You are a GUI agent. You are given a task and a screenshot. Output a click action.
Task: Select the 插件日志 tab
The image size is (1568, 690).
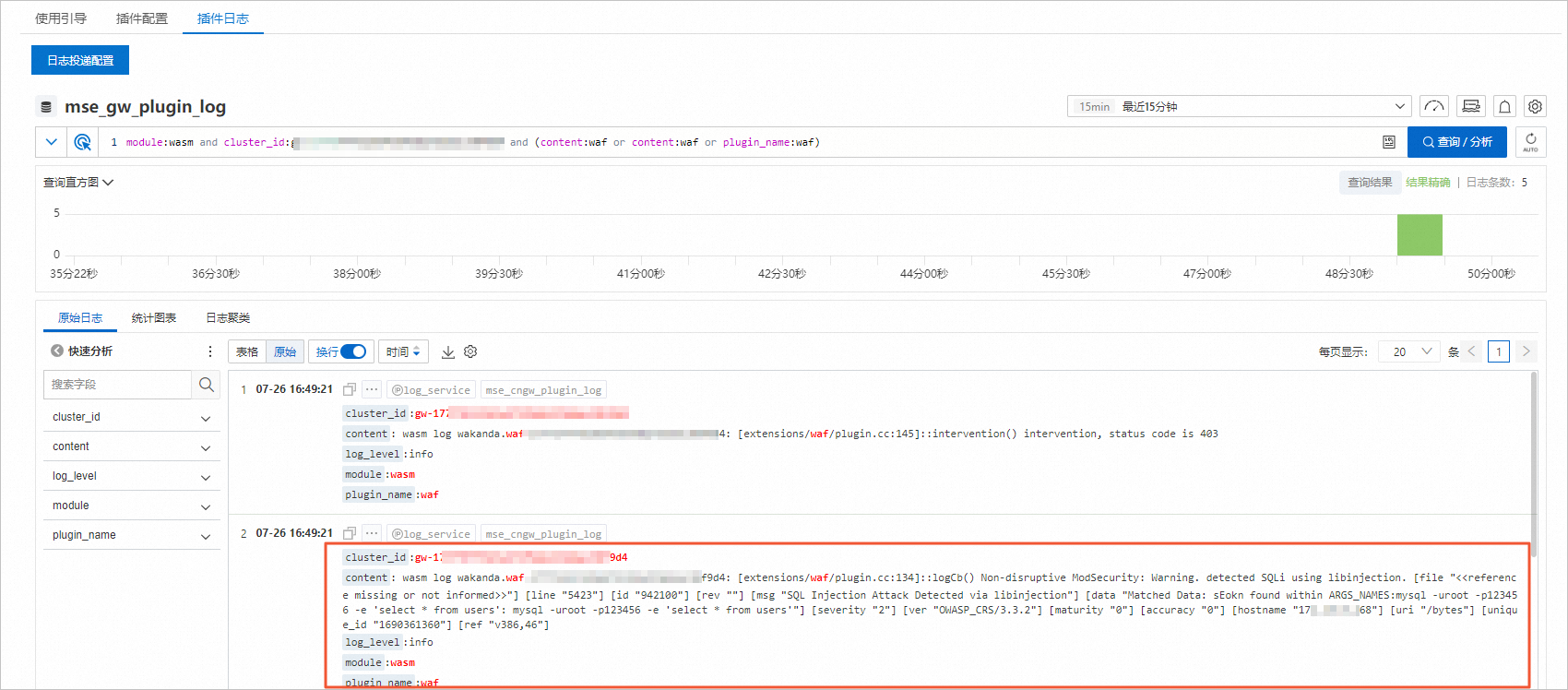pyautogui.click(x=223, y=18)
